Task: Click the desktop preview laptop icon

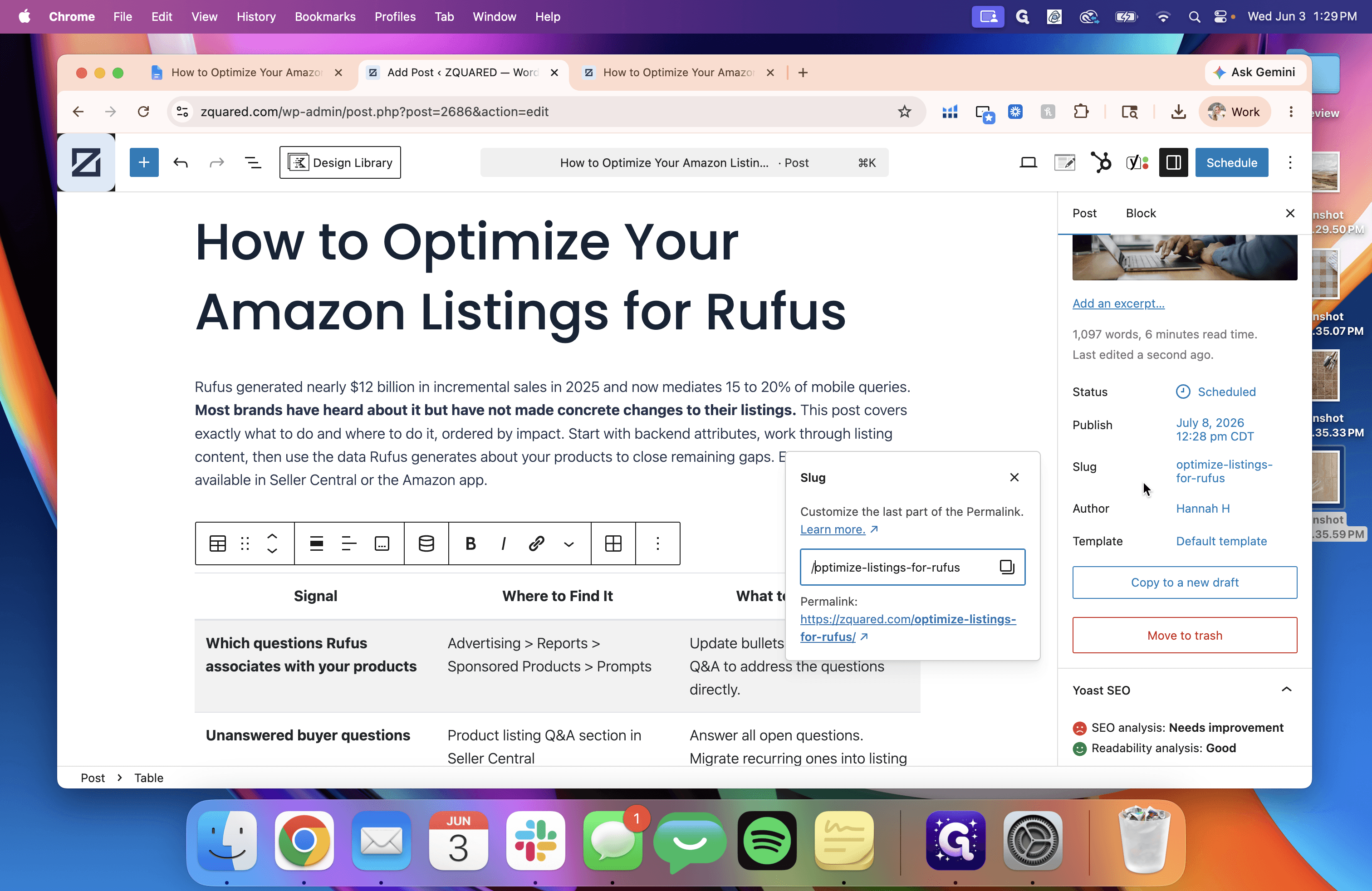Action: pyautogui.click(x=1028, y=162)
